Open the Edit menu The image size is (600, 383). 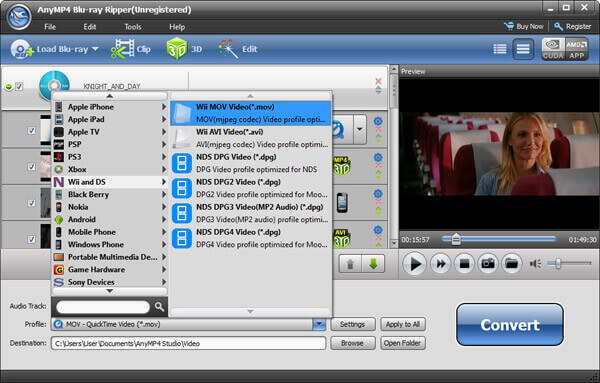pos(90,27)
